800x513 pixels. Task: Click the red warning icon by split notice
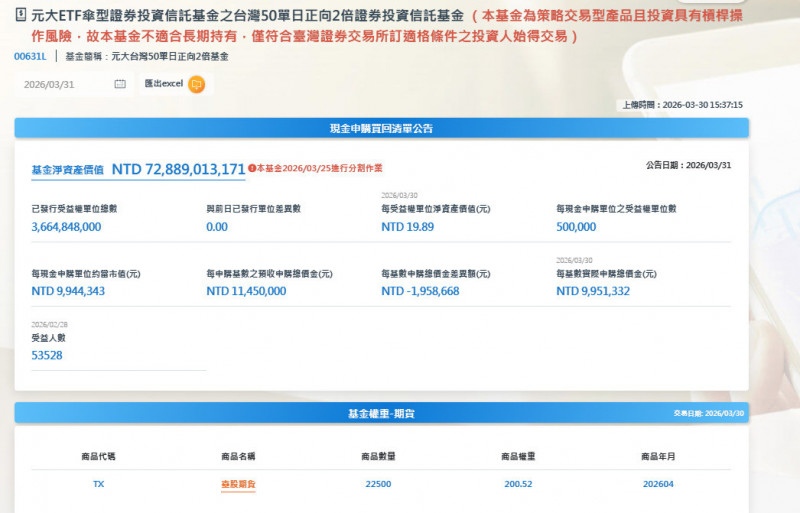[x=252, y=168]
